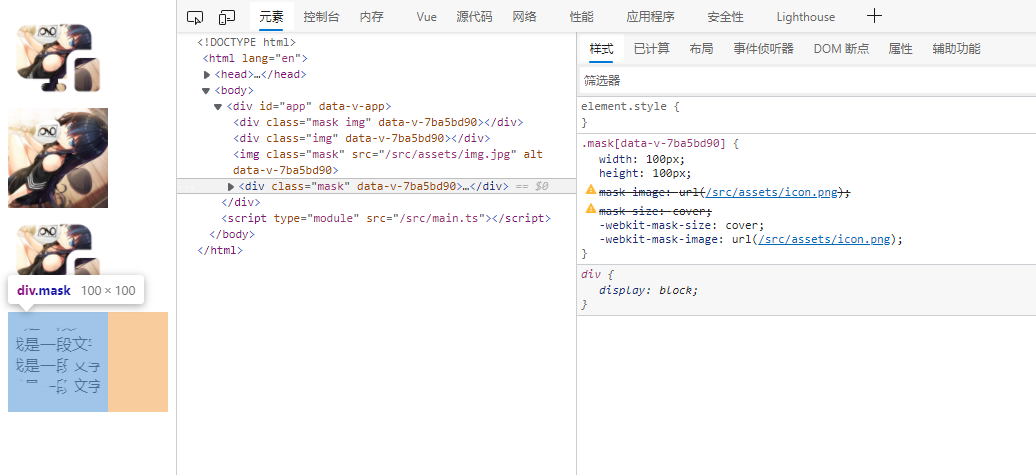Toggle device emulation icon
This screenshot has height=475, width=1036.
coord(227,17)
